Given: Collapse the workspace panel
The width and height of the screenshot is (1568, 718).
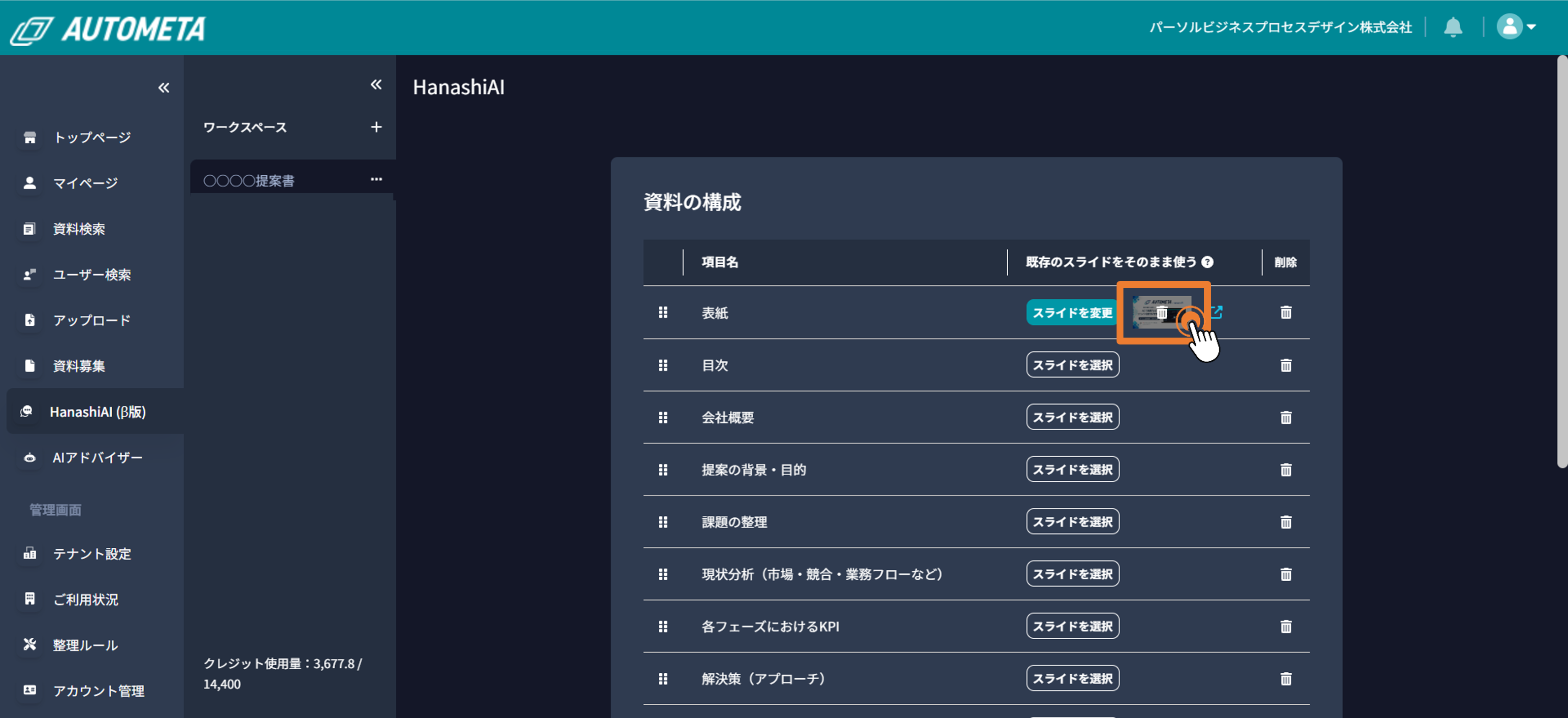Looking at the screenshot, I should [376, 85].
